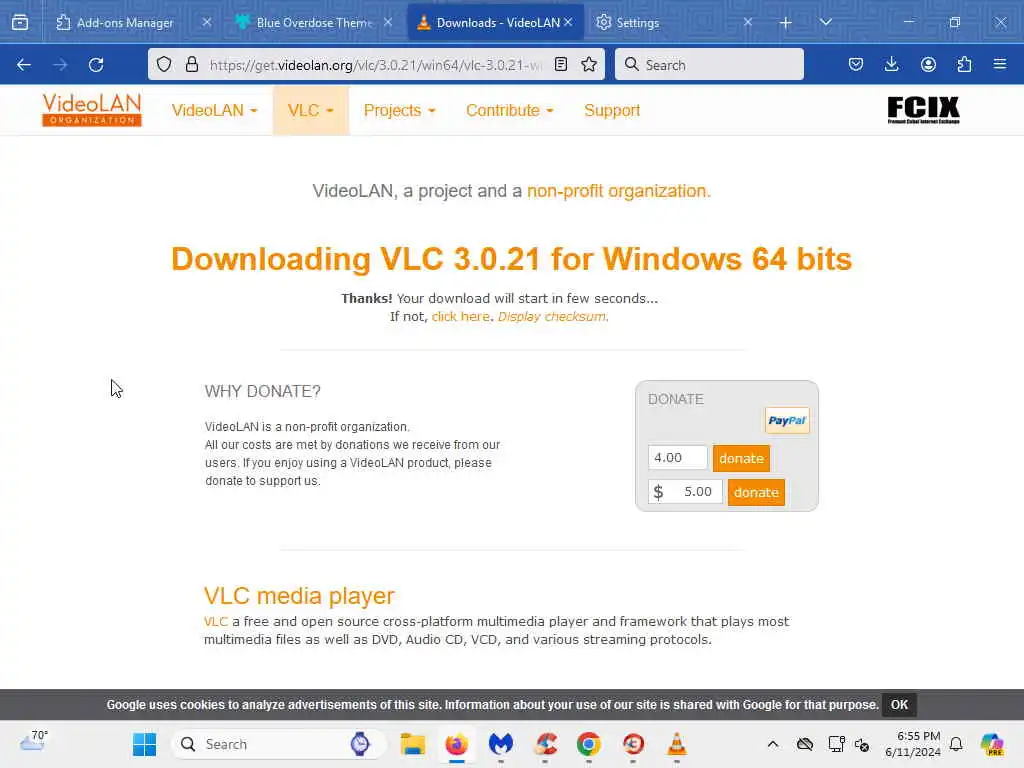Viewport: 1024px width, 768px height.
Task: Toggle reader view icon
Action: (560, 64)
